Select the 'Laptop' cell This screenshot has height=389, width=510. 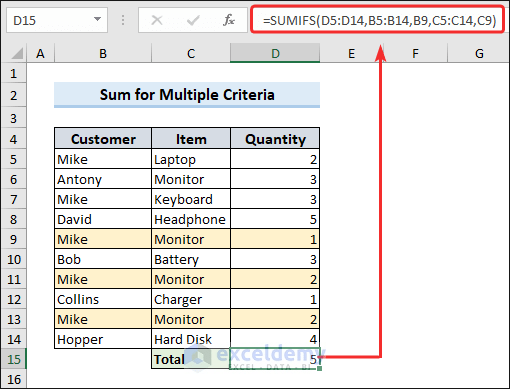[191, 159]
